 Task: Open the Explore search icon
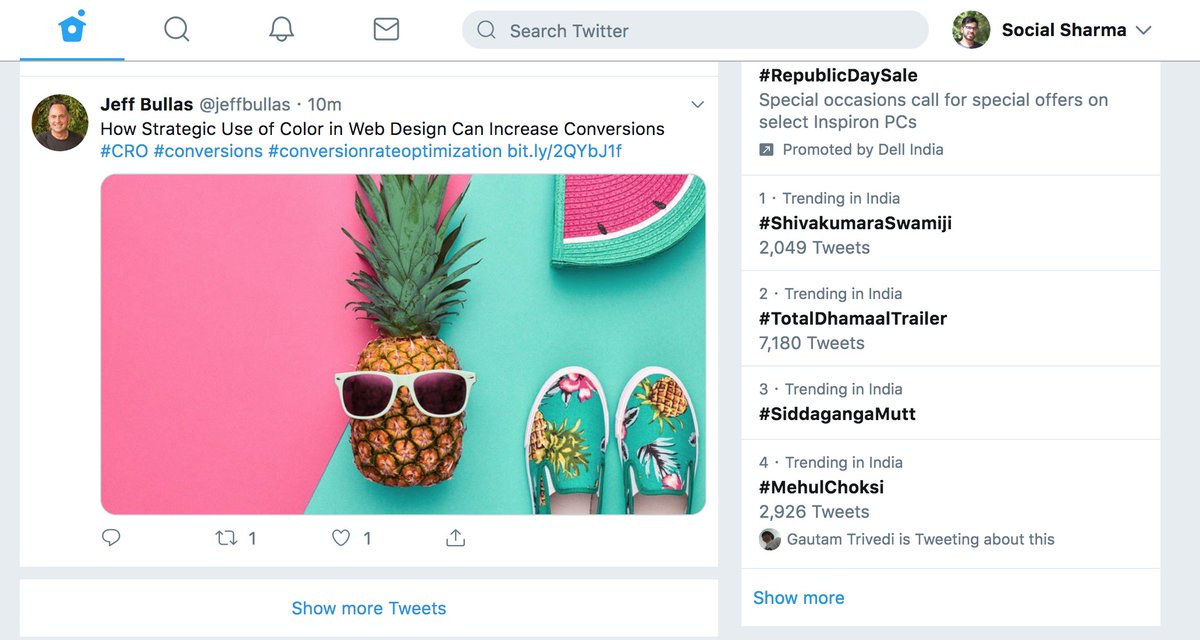(176, 30)
